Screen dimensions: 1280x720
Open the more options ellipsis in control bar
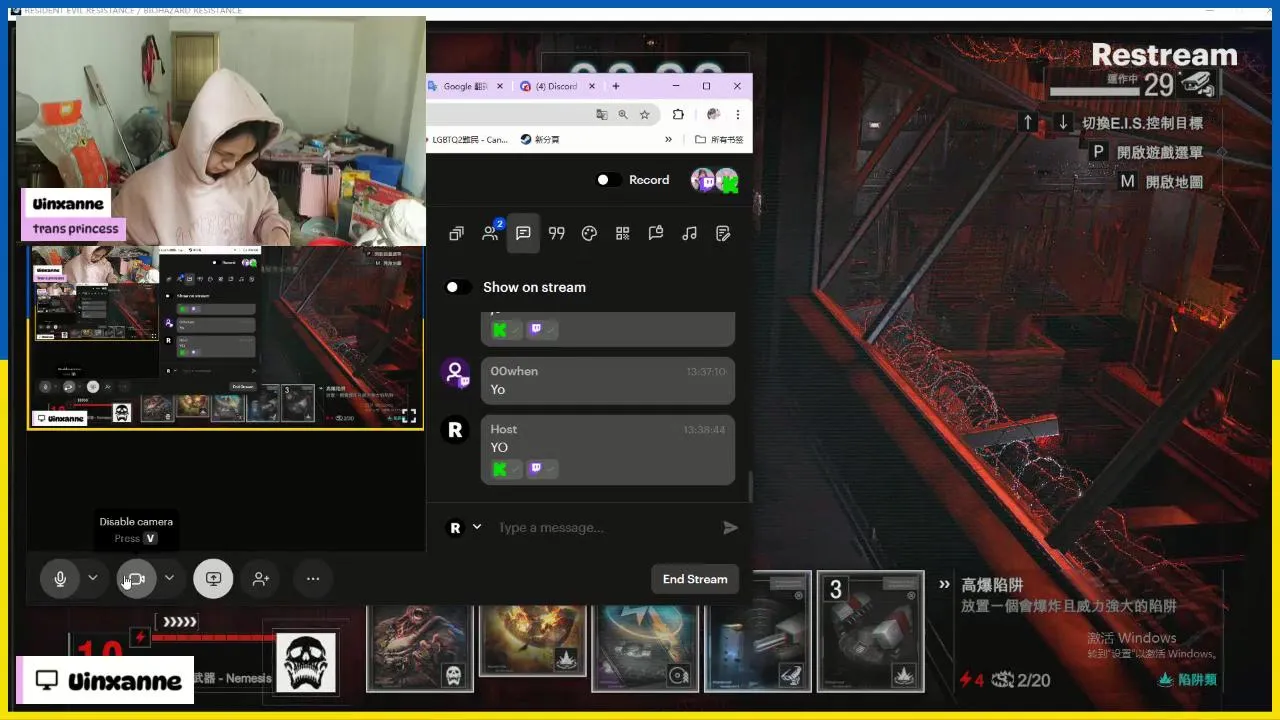click(313, 578)
